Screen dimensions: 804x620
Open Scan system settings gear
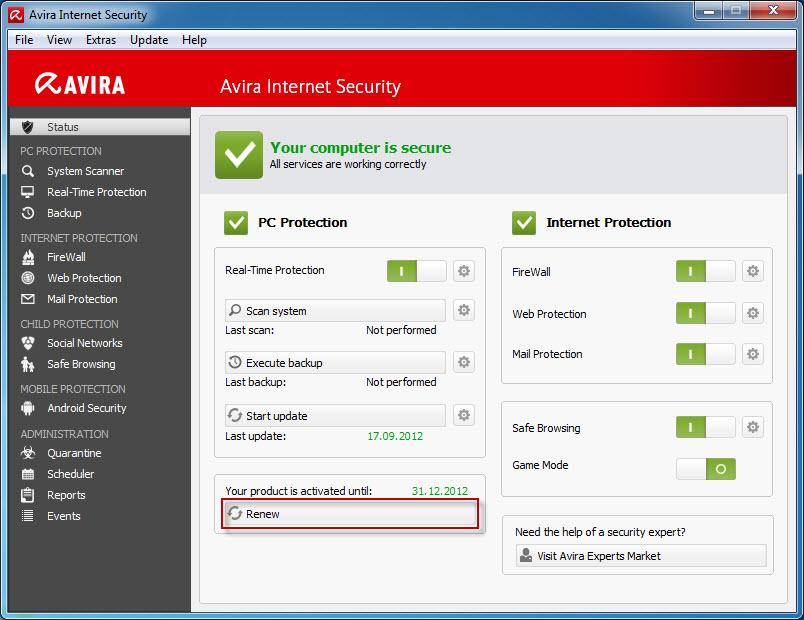[464, 310]
